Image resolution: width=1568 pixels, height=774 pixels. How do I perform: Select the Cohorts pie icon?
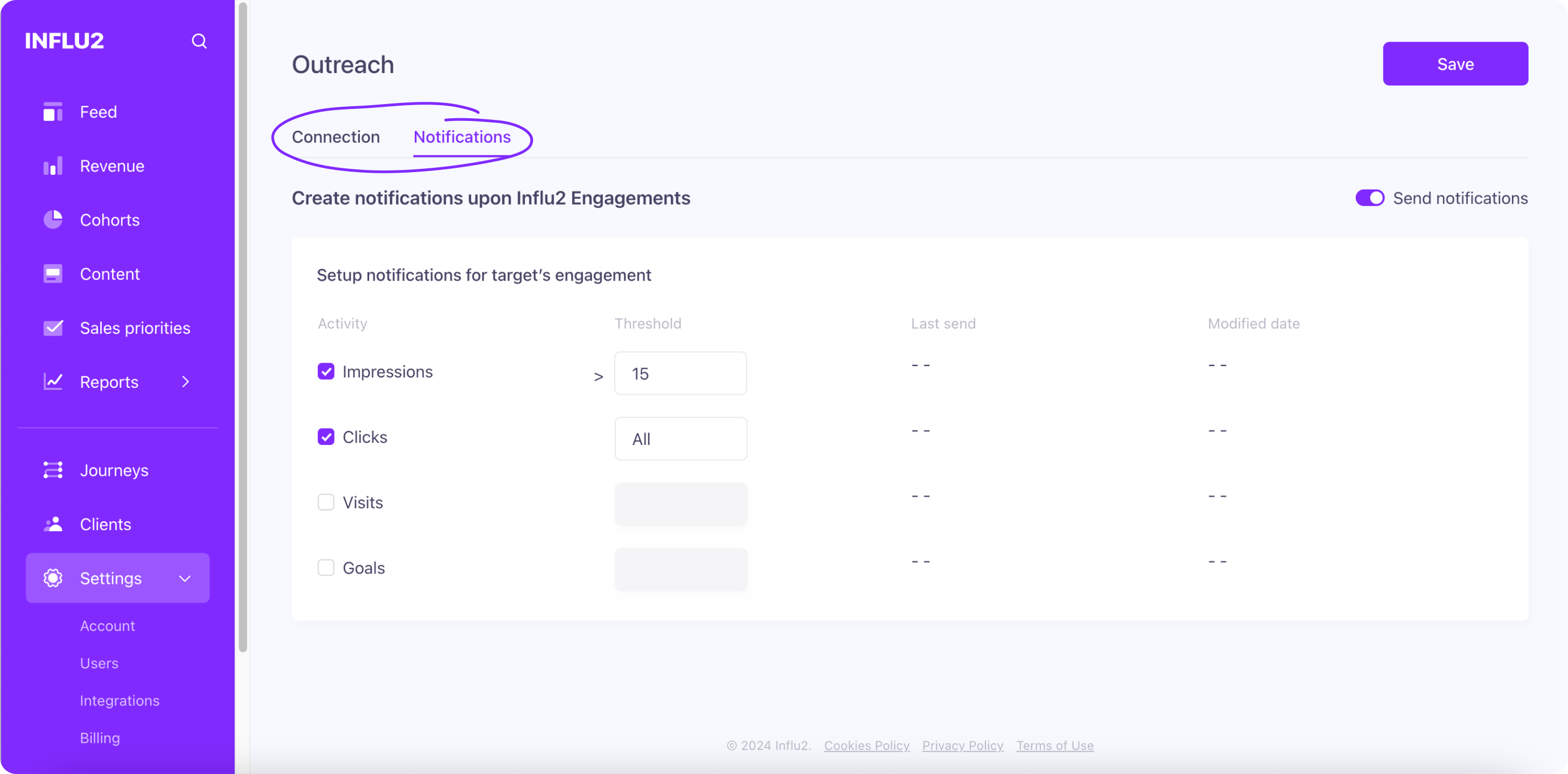point(53,220)
